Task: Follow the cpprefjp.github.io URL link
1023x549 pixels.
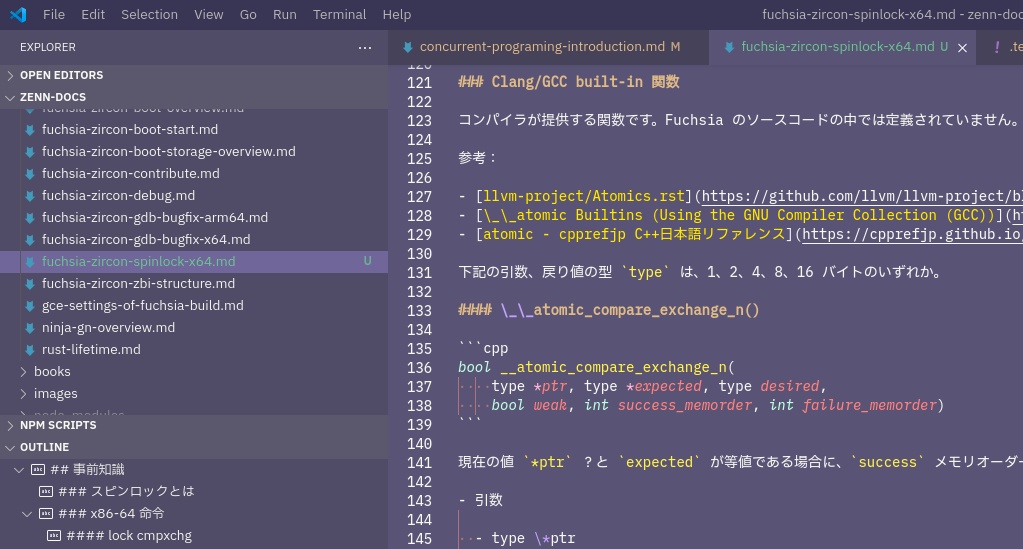Action: [x=912, y=234]
